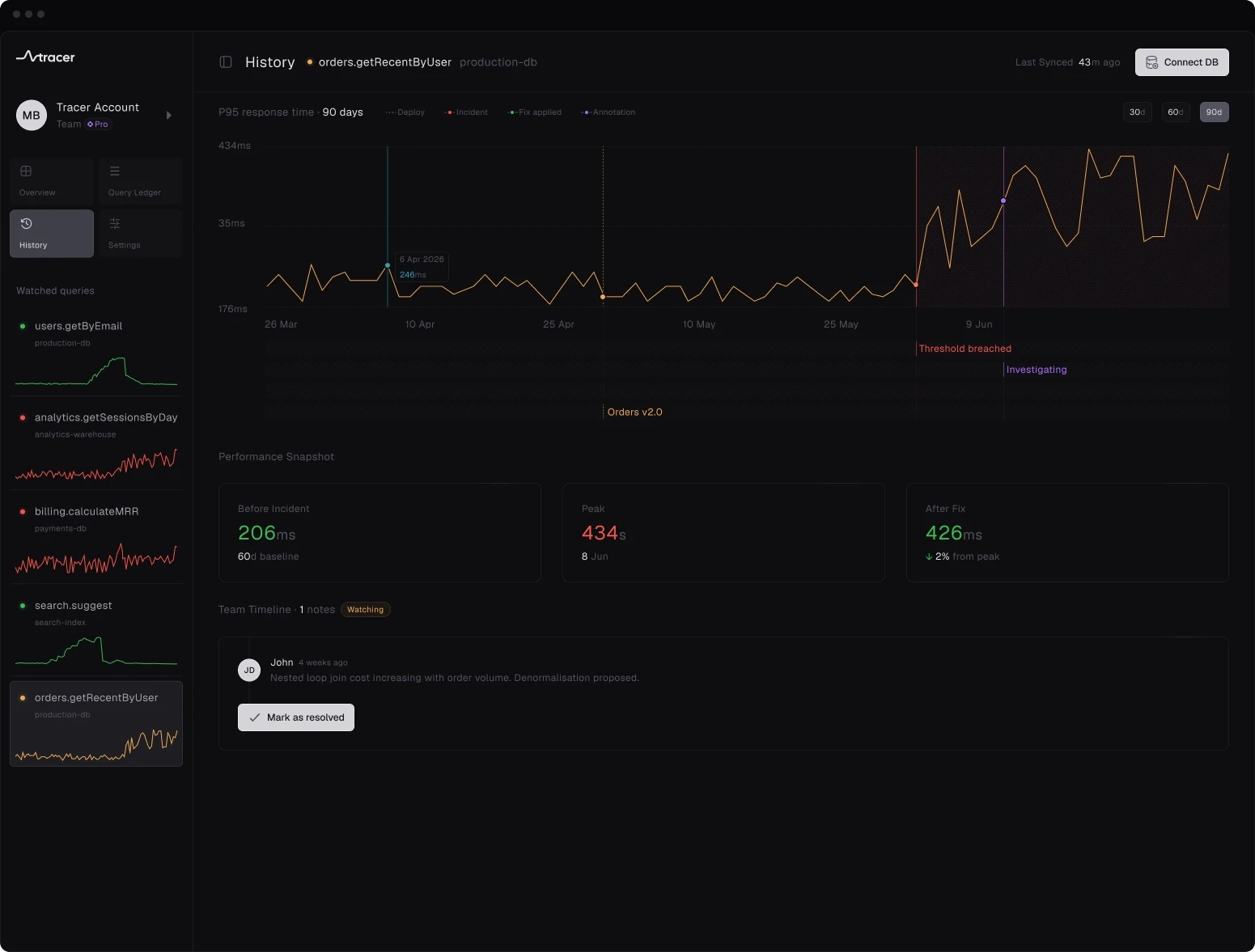The height and width of the screenshot is (952, 1255).
Task: Select analytics.getSessionsByDay watched query
Action: (x=96, y=445)
